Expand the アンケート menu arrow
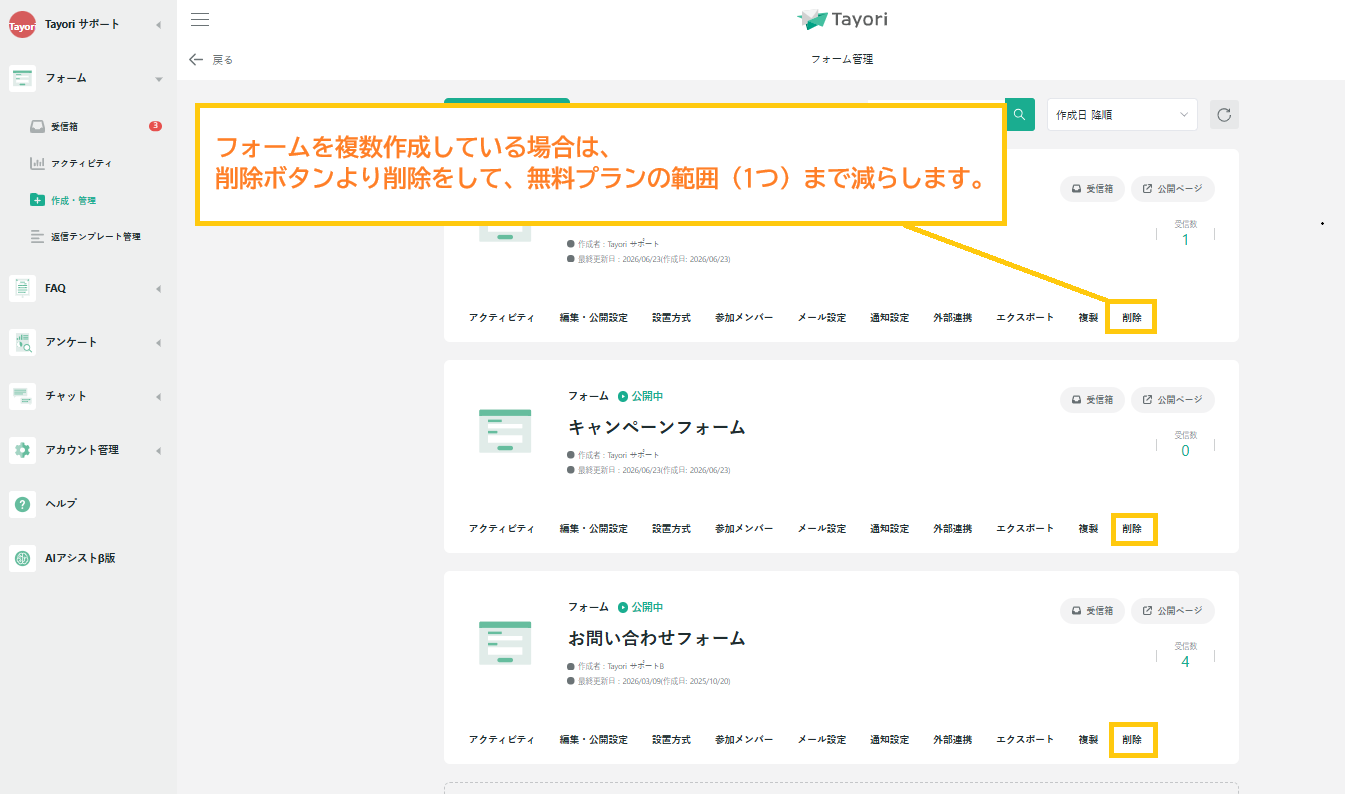 (x=159, y=343)
